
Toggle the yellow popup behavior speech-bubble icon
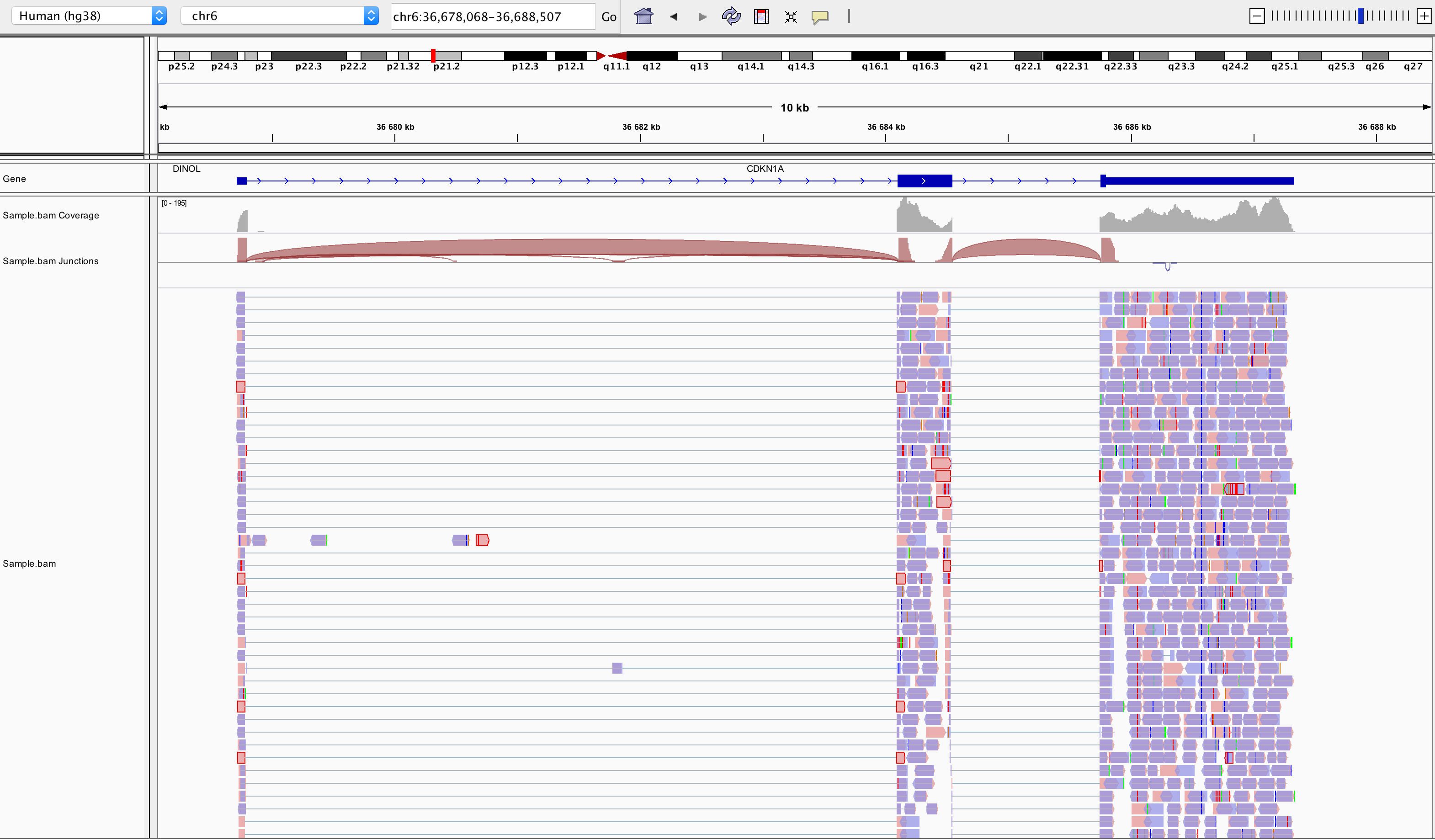coord(820,16)
